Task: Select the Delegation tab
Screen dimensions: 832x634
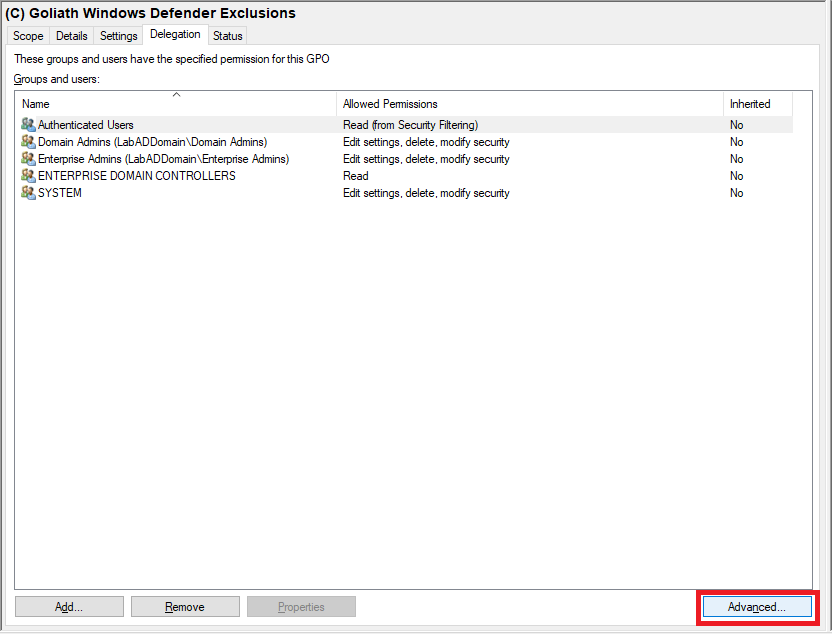Action: pyautogui.click(x=175, y=34)
